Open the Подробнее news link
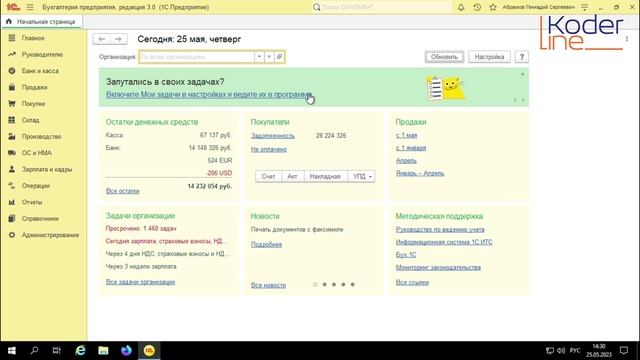 266,244
